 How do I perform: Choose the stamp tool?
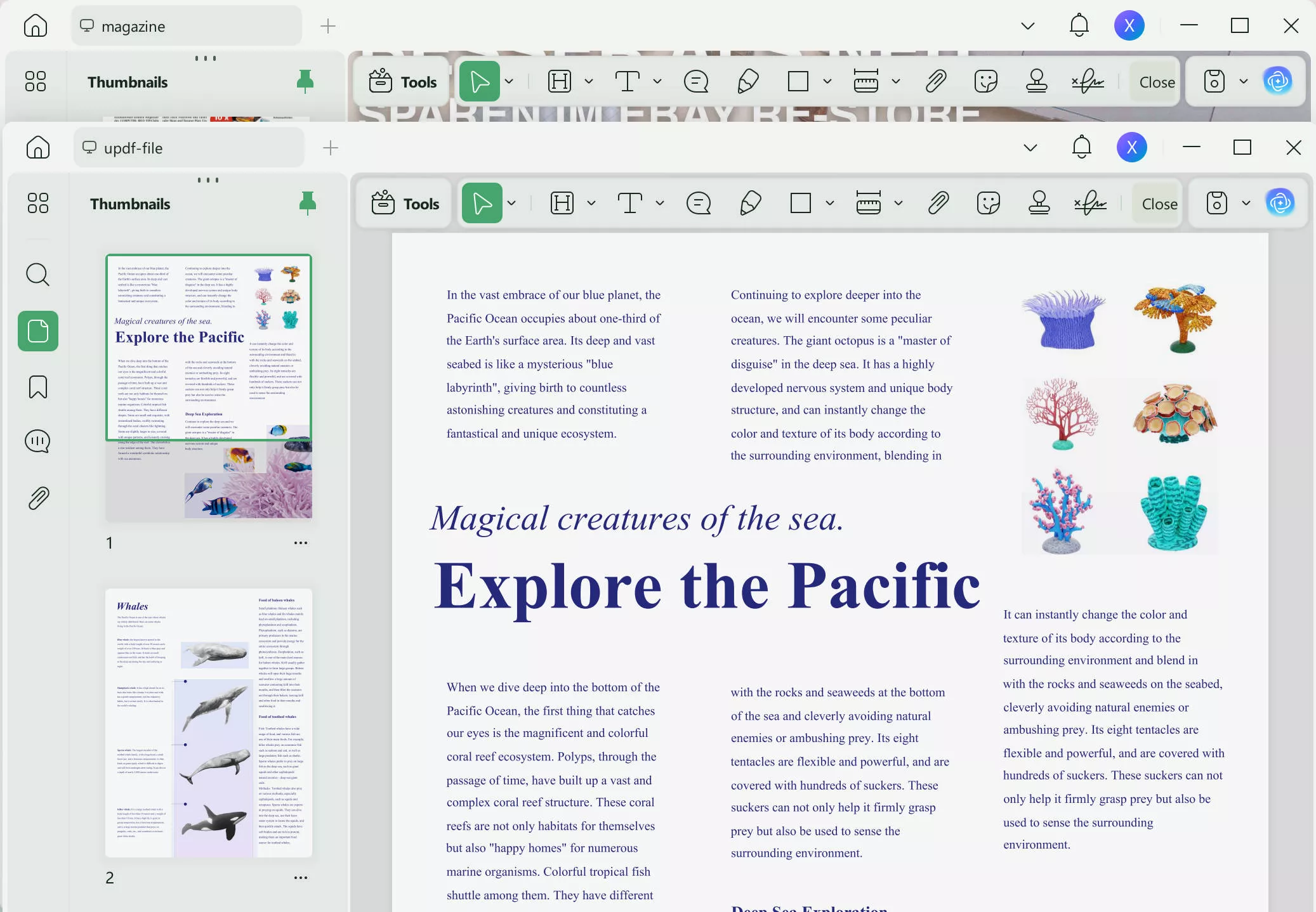pos(1039,203)
